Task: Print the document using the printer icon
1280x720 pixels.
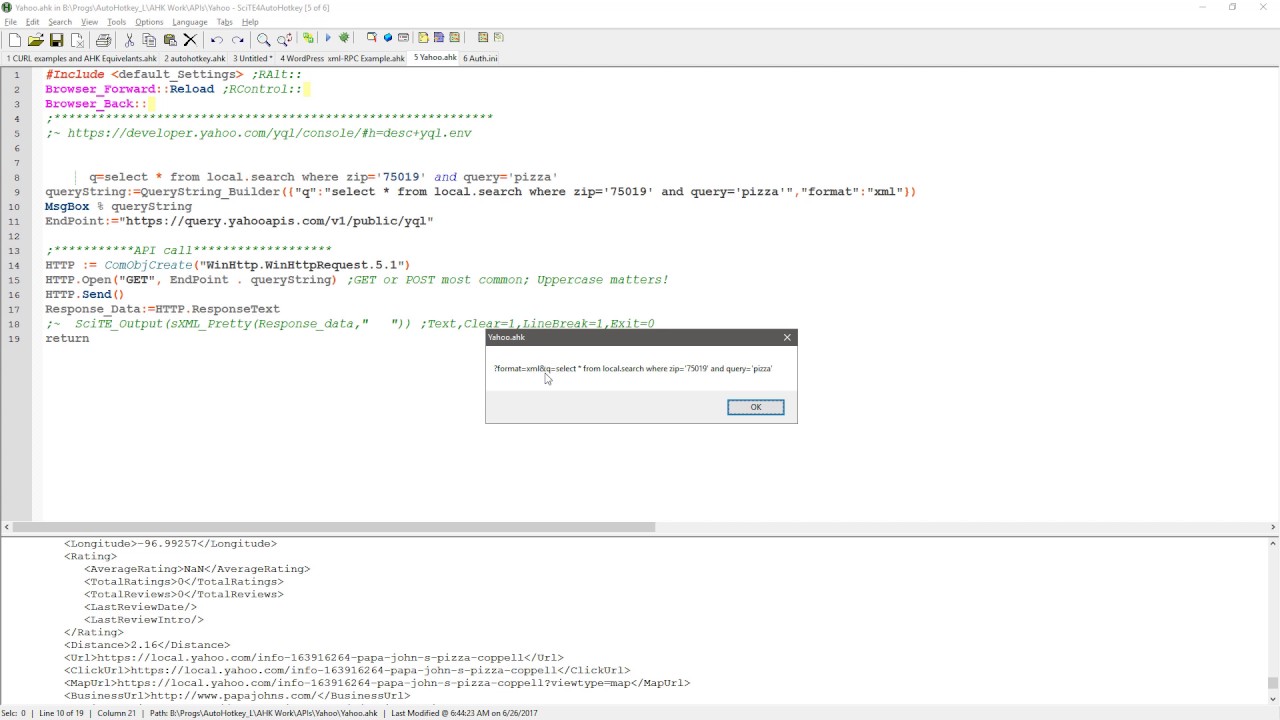Action: coord(103,39)
